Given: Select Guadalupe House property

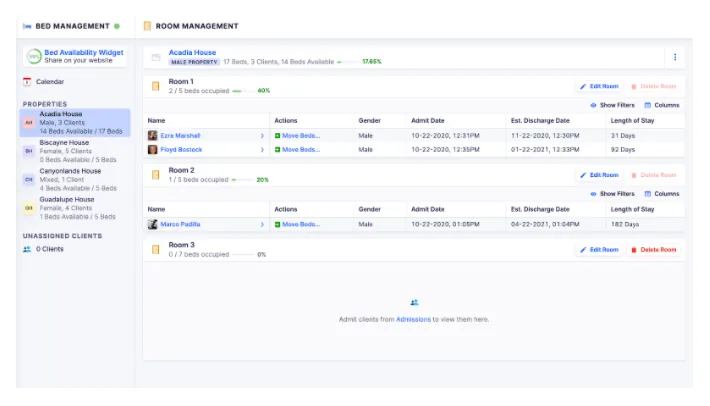Looking at the screenshot, I should point(75,208).
